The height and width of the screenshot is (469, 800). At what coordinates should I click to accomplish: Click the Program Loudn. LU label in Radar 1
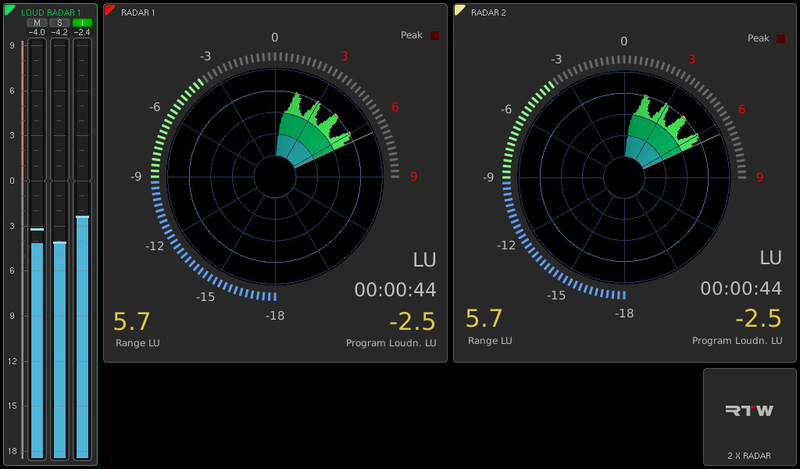point(391,343)
